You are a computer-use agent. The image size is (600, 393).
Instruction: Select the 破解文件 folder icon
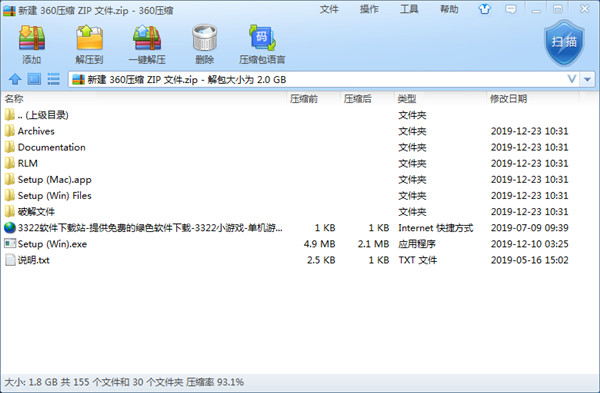[10, 211]
